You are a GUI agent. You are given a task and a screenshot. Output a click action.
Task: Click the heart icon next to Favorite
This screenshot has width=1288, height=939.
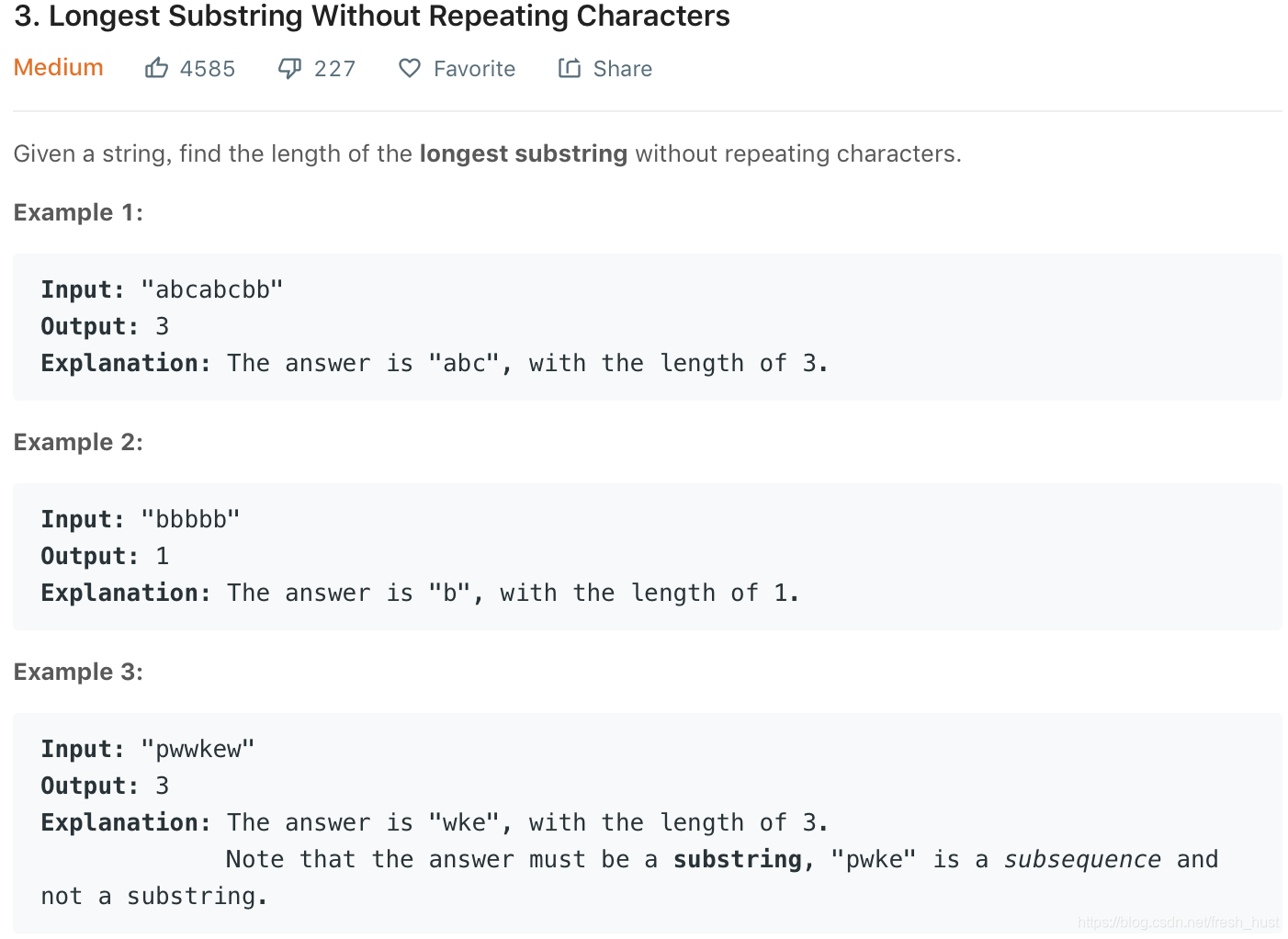point(408,68)
